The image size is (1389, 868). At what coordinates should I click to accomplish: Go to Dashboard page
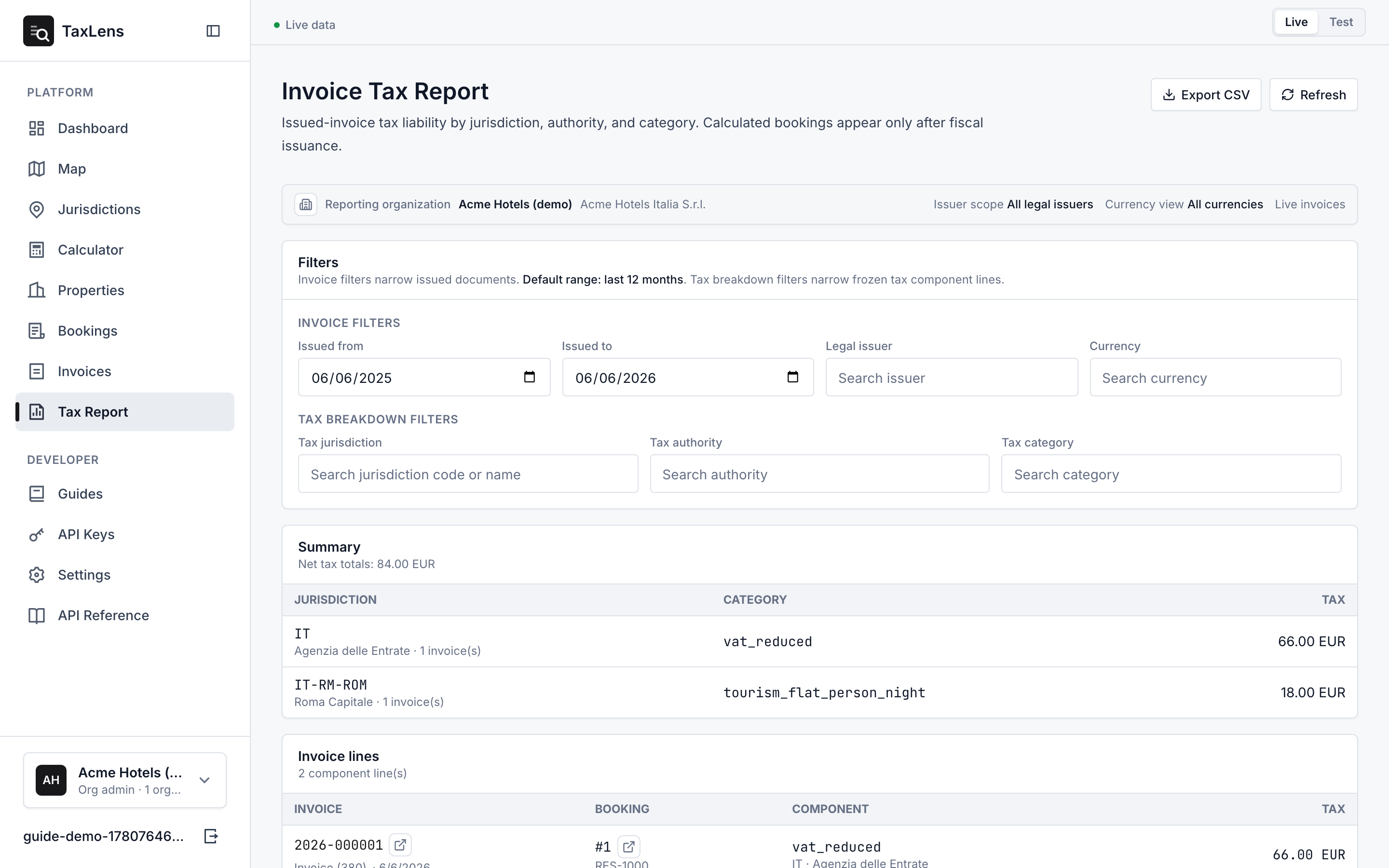click(x=124, y=128)
